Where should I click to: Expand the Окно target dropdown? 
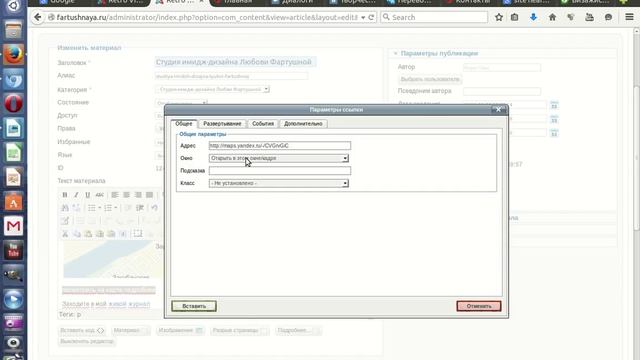pyautogui.click(x=345, y=158)
